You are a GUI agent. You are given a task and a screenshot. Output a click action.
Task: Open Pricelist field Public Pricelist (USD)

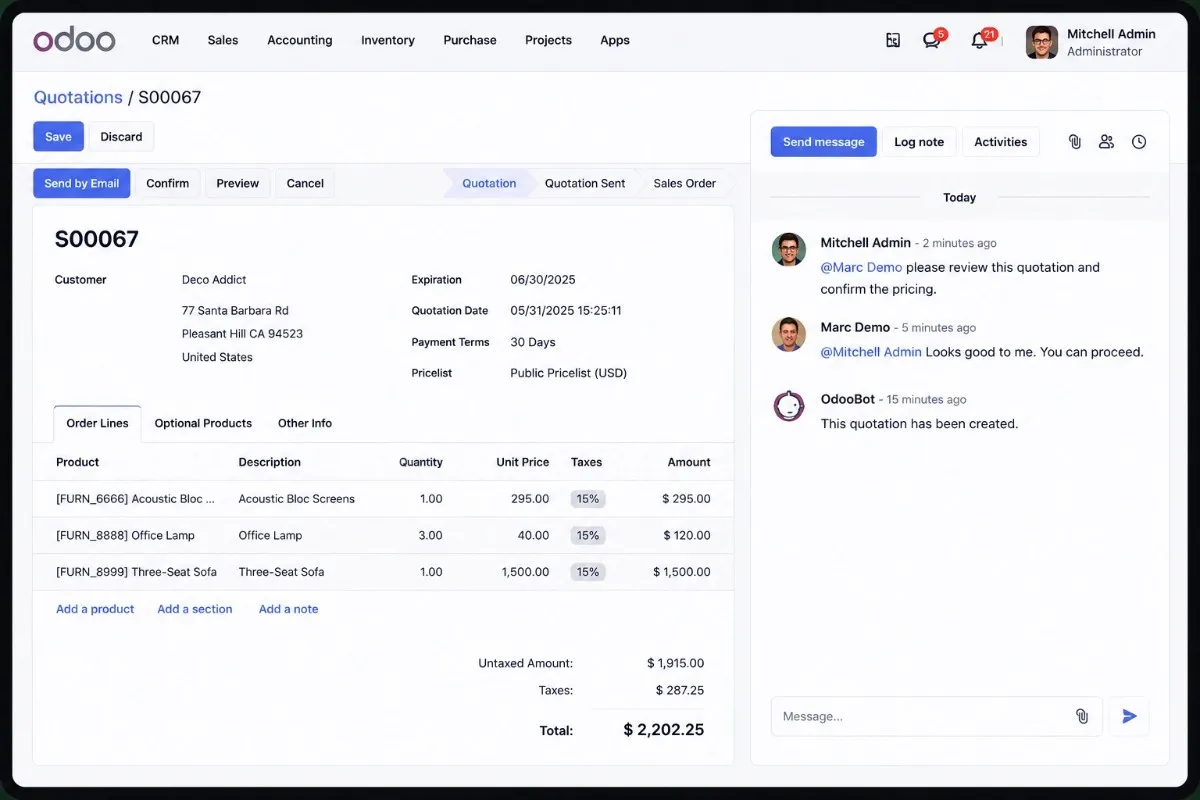coord(569,373)
